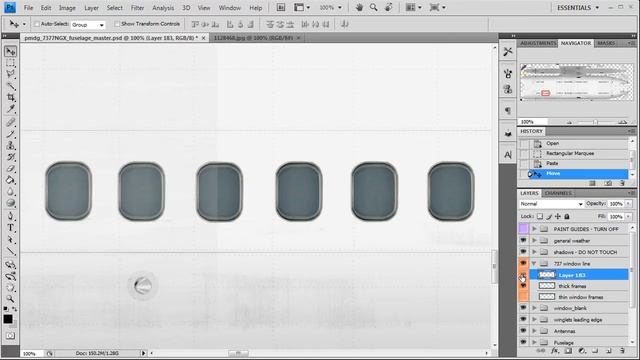Image resolution: width=640 pixels, height=360 pixels.
Task: Launch Bridge from the application bar
Action: tap(281, 7)
